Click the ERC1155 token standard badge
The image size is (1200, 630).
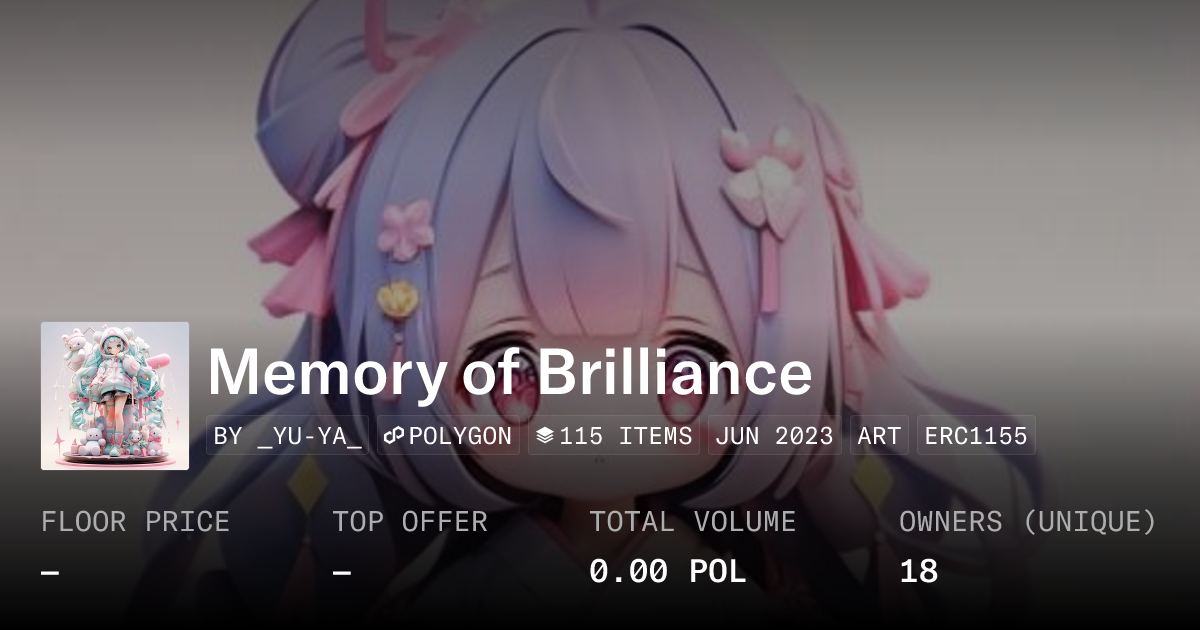pyautogui.click(x=976, y=436)
